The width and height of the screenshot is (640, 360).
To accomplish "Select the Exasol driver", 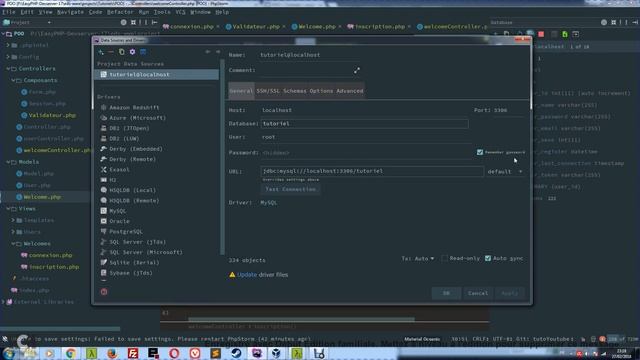I will (119, 169).
